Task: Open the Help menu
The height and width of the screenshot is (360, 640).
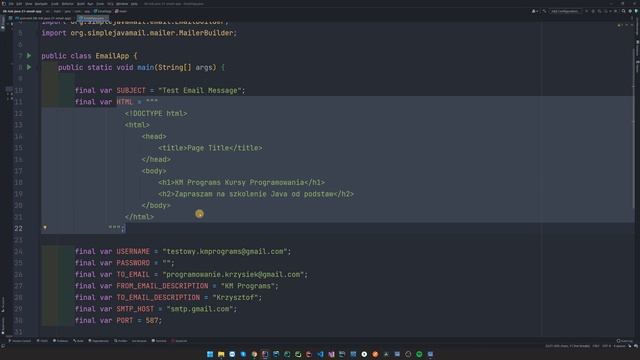Action: point(134,4)
